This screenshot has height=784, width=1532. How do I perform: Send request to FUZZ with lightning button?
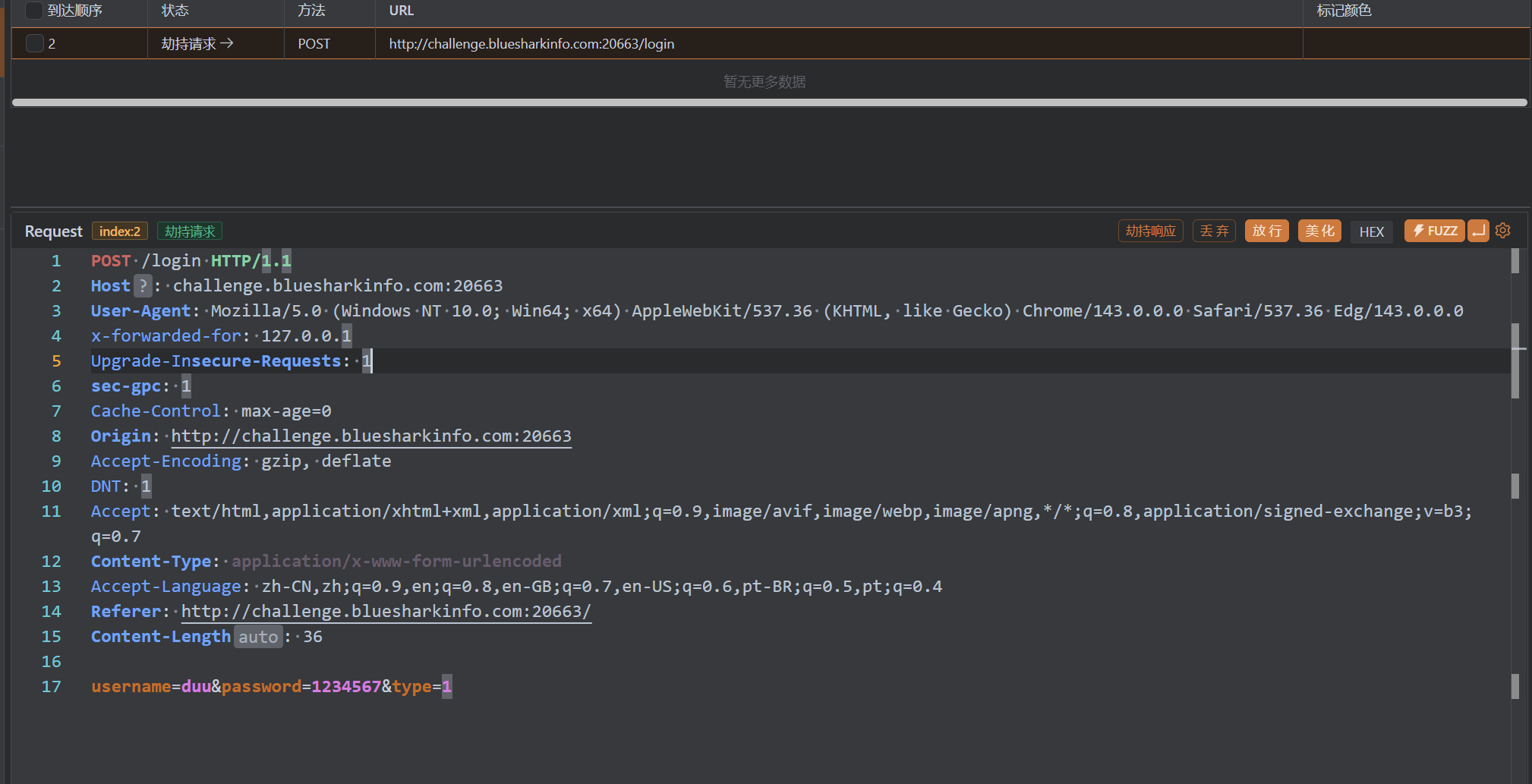tap(1434, 231)
